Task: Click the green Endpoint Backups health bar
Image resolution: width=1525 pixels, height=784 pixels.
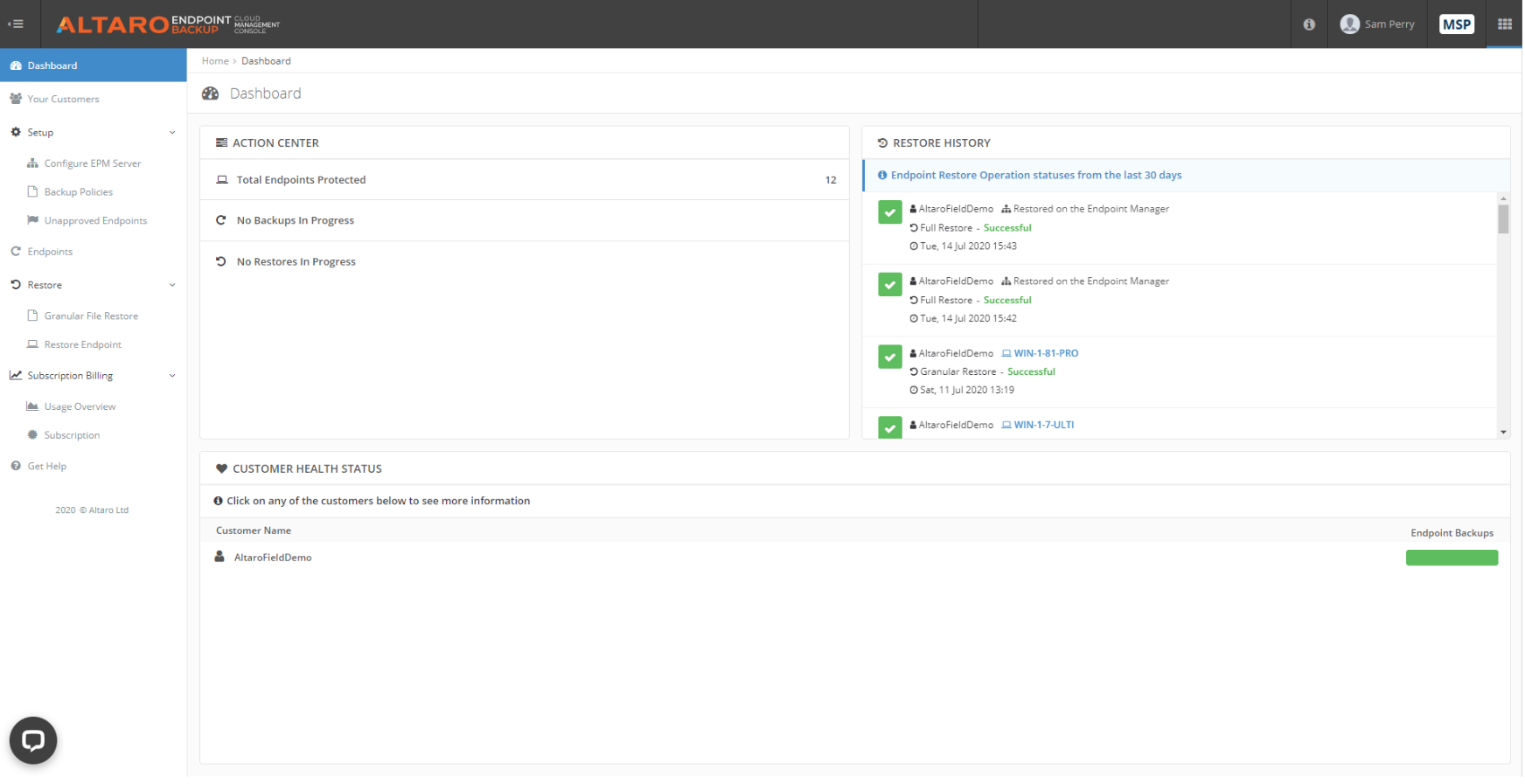Action: [x=1452, y=558]
